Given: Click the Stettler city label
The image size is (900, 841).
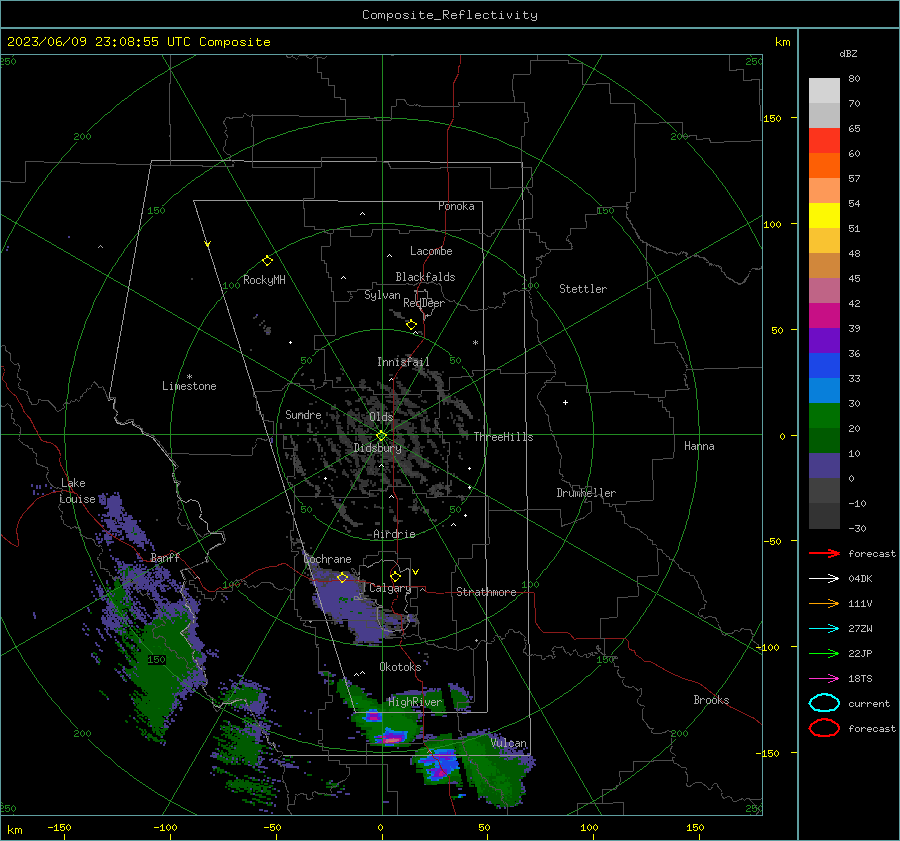Looking at the screenshot, I should point(583,289).
